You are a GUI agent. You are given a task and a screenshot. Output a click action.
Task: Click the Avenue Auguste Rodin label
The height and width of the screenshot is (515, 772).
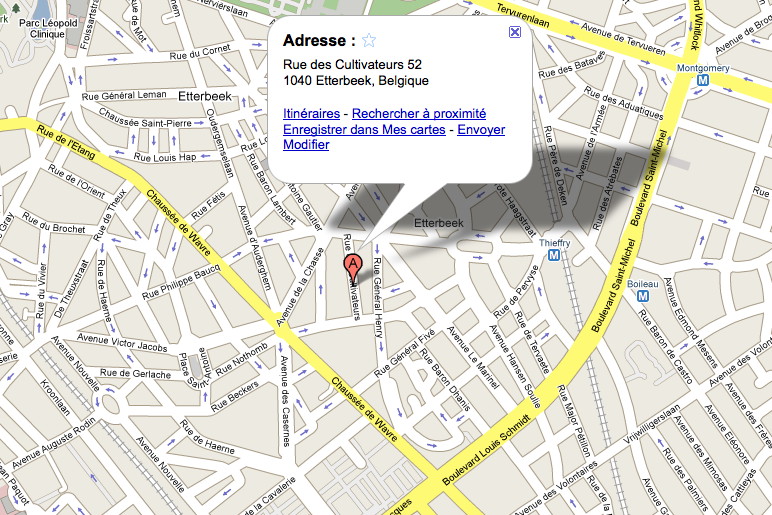pyautogui.click(x=54, y=443)
